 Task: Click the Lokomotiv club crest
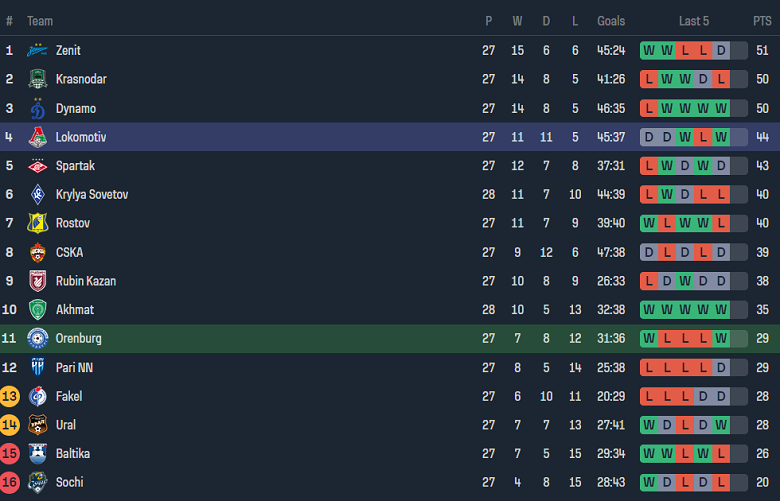(x=38, y=137)
